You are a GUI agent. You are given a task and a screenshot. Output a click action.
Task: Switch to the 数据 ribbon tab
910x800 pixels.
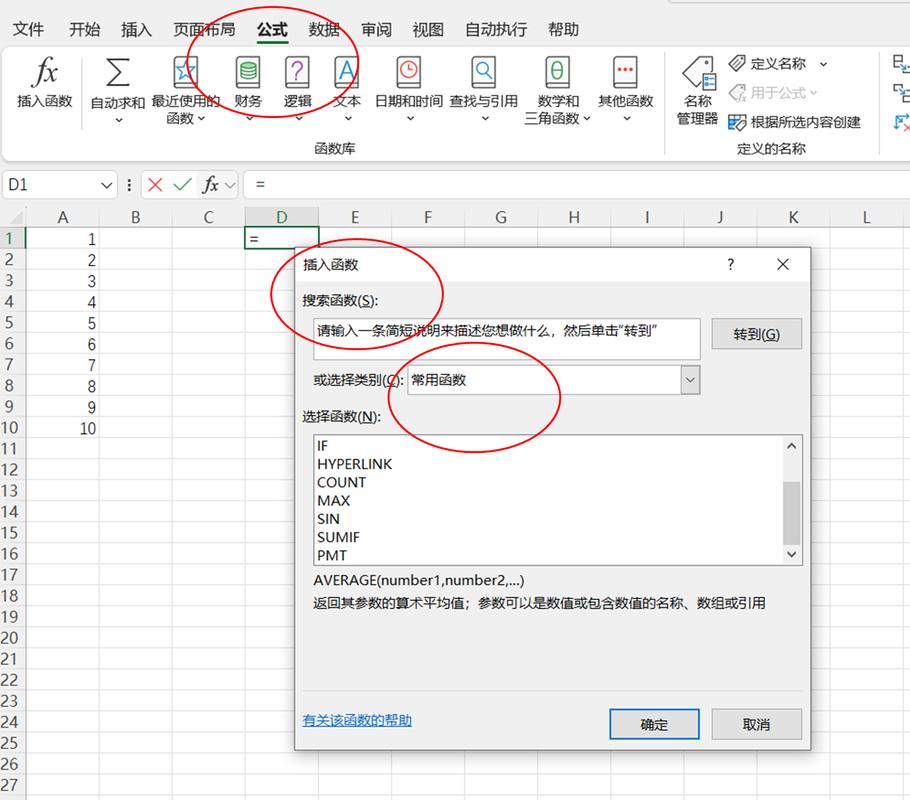(x=324, y=30)
